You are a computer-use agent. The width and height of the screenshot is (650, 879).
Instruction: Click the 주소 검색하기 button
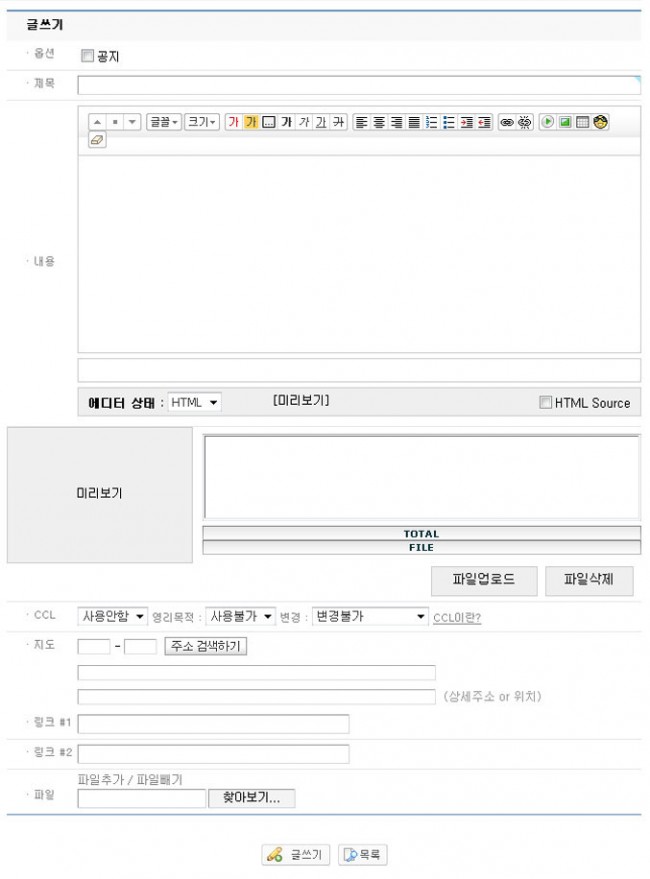[x=205, y=646]
